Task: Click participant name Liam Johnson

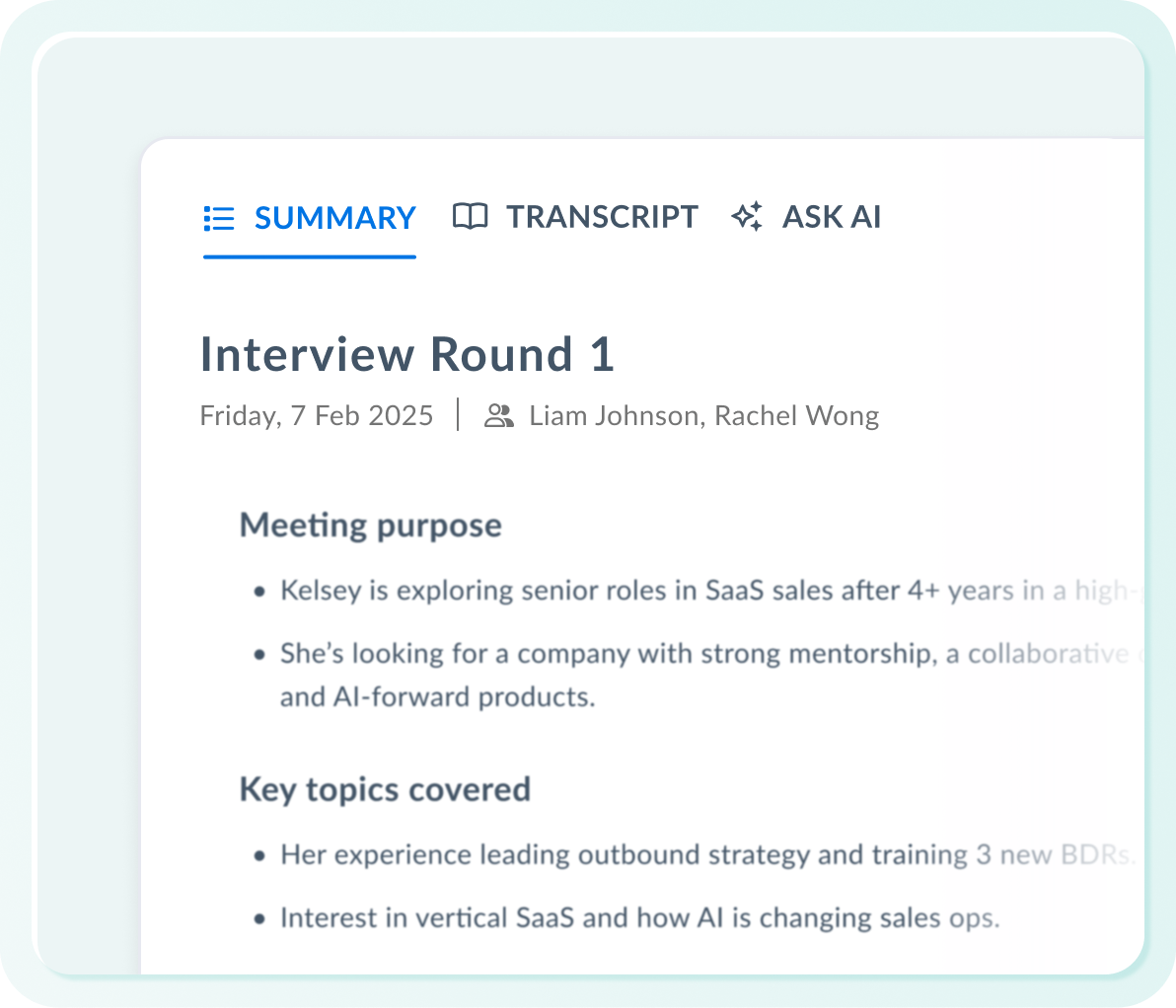Action: tap(615, 416)
